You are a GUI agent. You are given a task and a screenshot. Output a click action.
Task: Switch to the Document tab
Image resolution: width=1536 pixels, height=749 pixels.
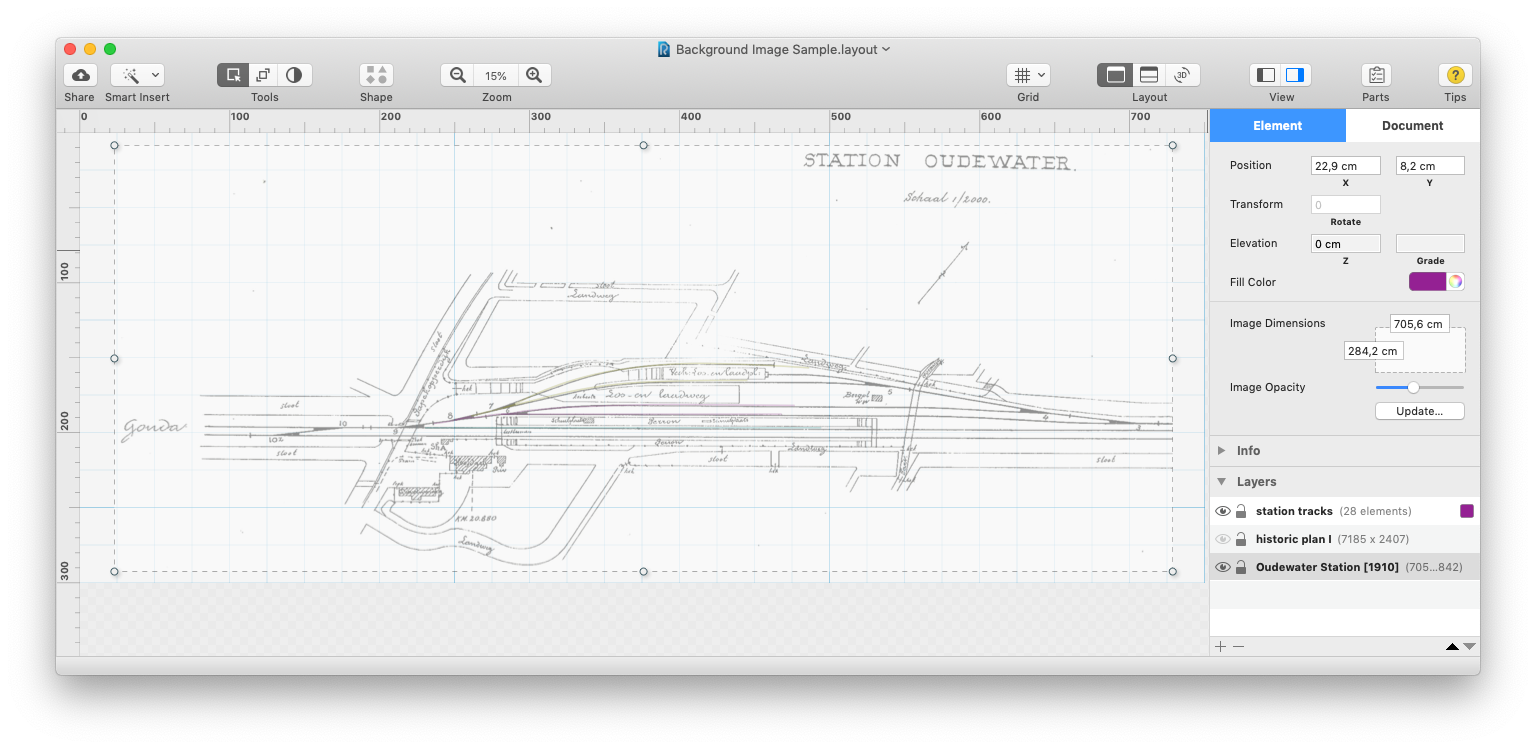[x=1412, y=125]
